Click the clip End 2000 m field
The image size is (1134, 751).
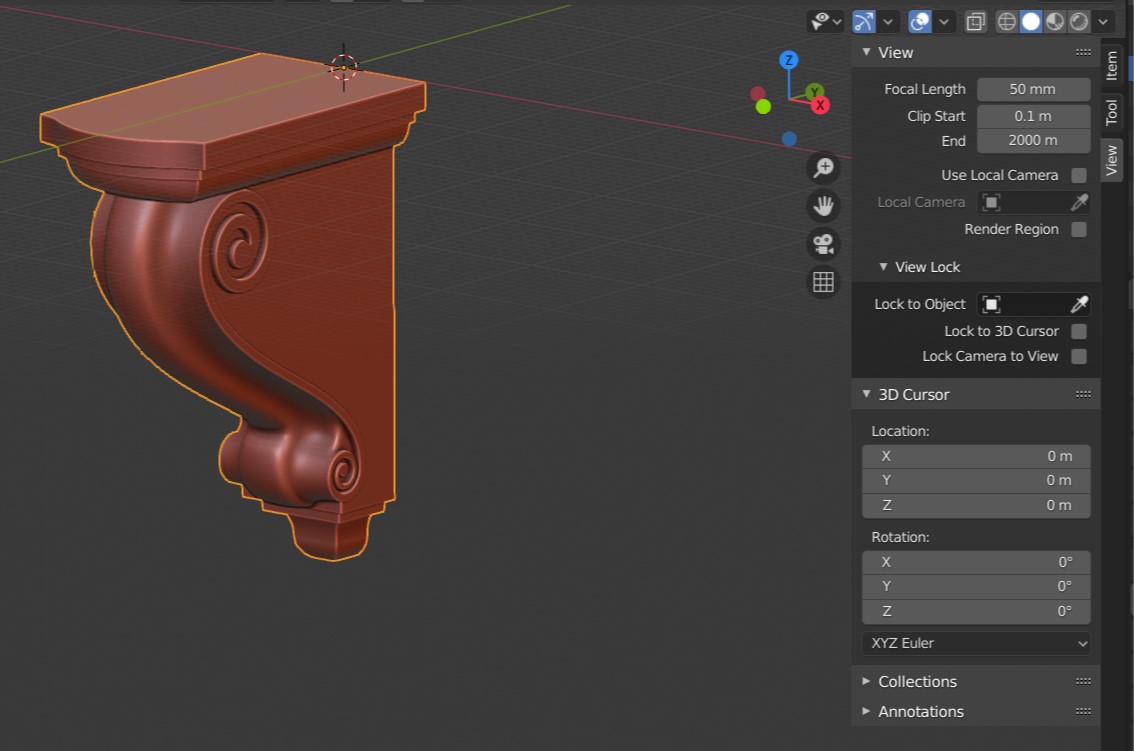pos(1033,140)
